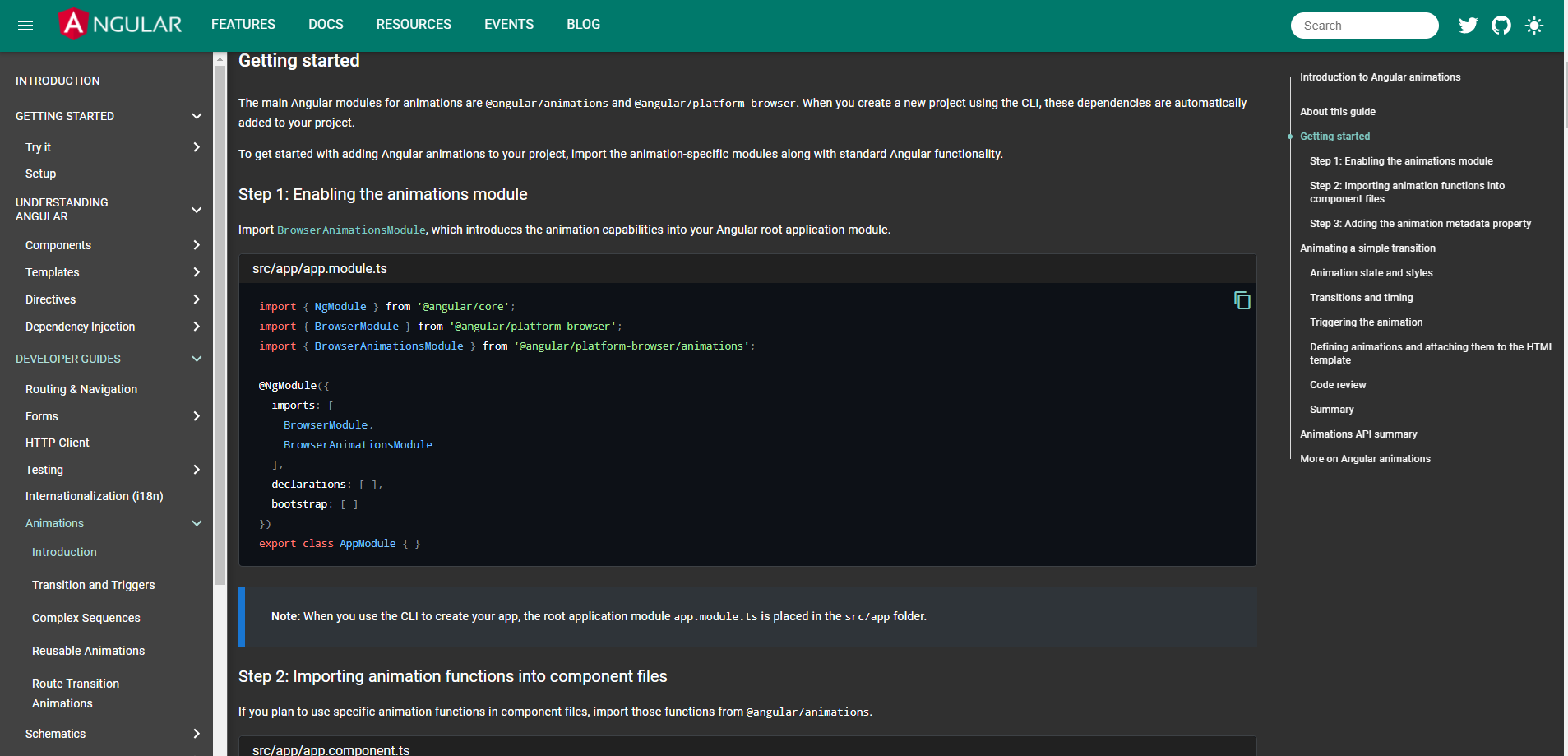Open the Resources menu item
1568x756 pixels.
(414, 25)
